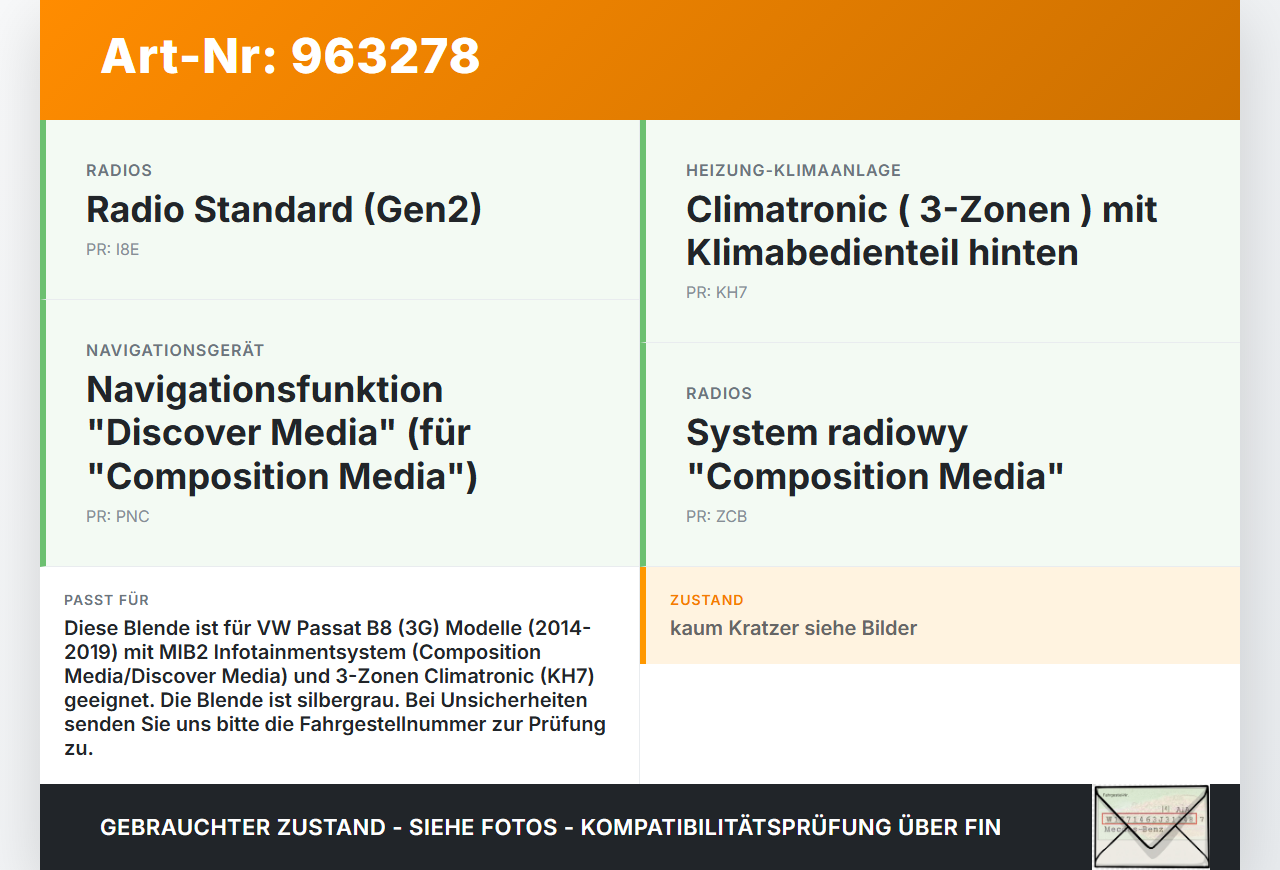Click the VW Passat B8 compatibility description text
The width and height of the screenshot is (1280, 870).
coord(334,687)
